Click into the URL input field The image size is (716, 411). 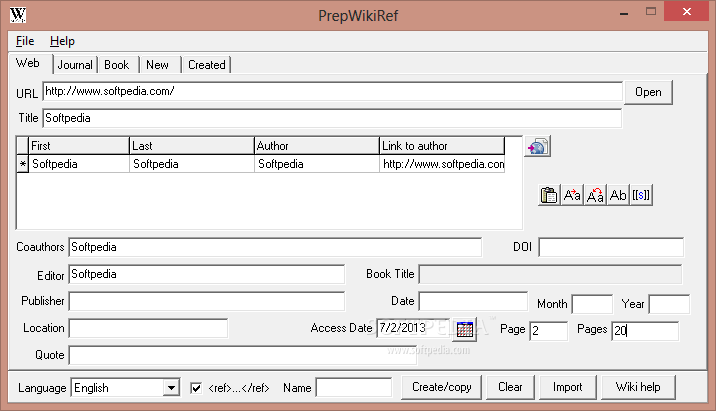click(333, 91)
